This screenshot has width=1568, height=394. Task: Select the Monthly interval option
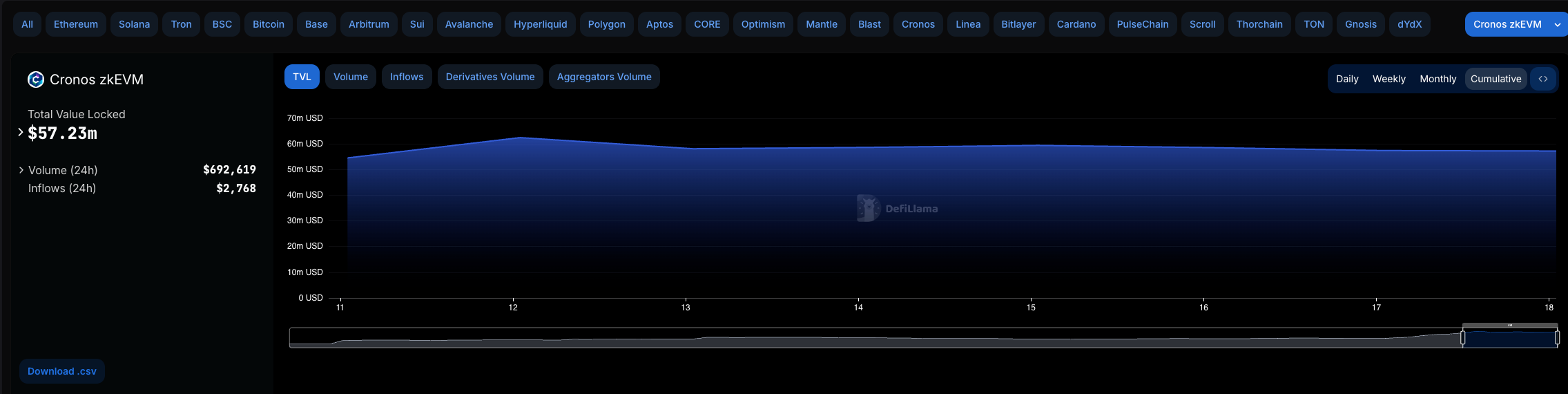(x=1438, y=79)
